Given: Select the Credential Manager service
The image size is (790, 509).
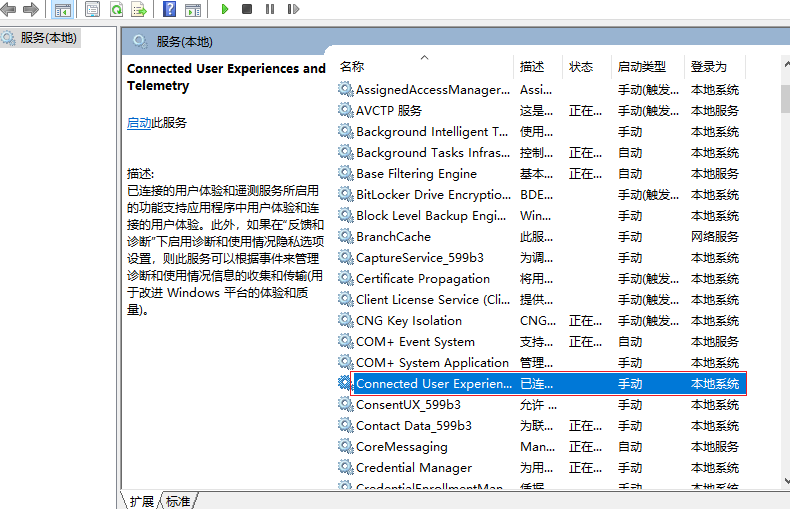Looking at the screenshot, I should tap(413, 468).
